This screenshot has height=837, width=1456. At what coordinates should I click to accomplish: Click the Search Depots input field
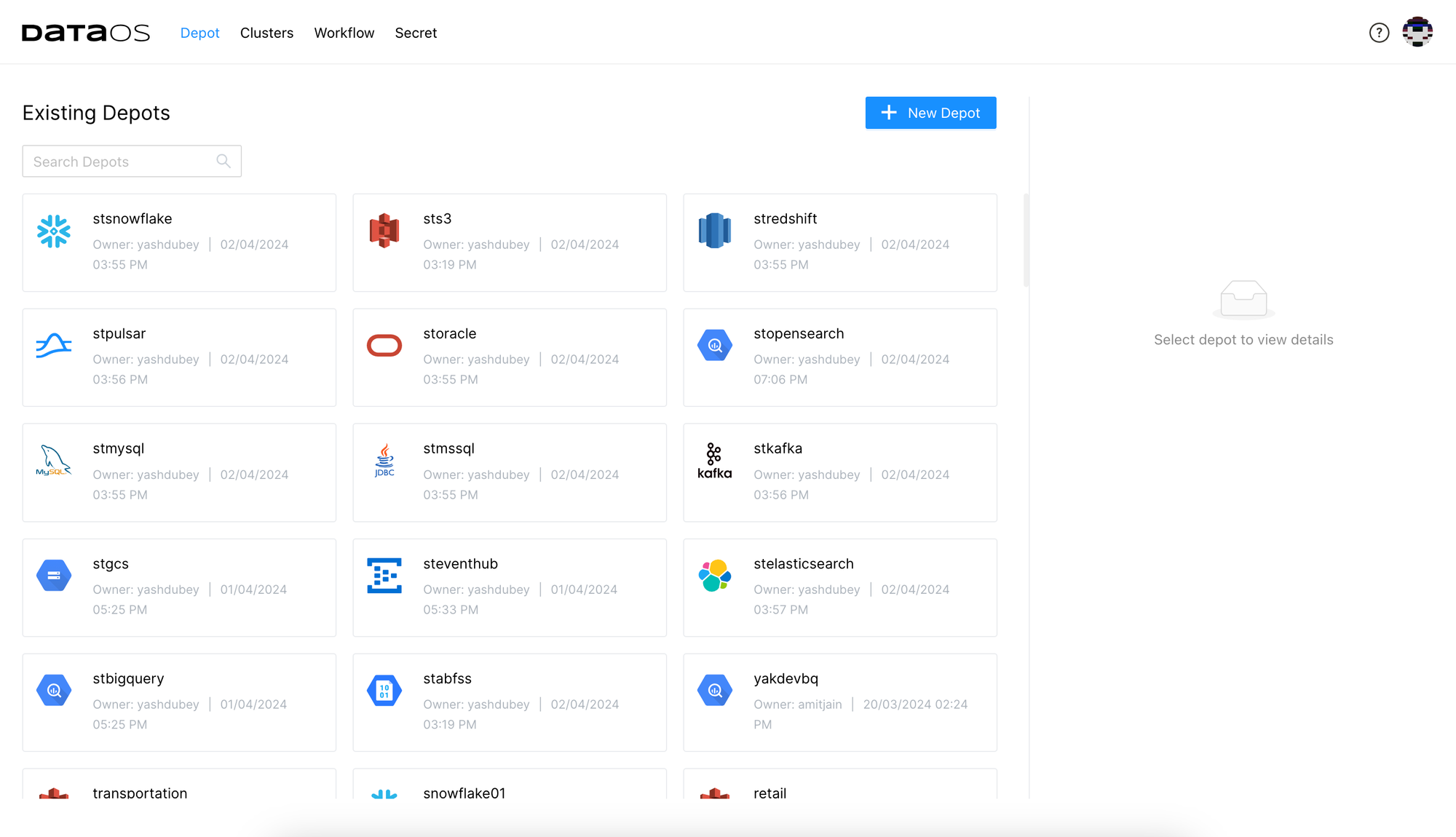coord(132,161)
